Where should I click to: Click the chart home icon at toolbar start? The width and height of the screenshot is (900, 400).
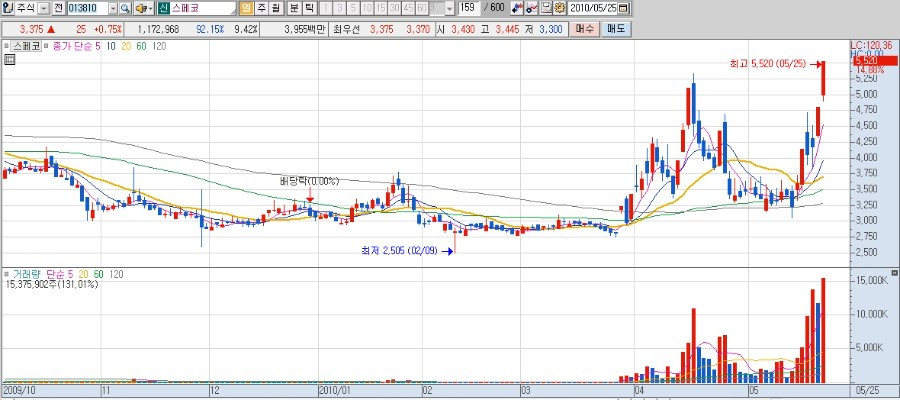(x=7, y=8)
